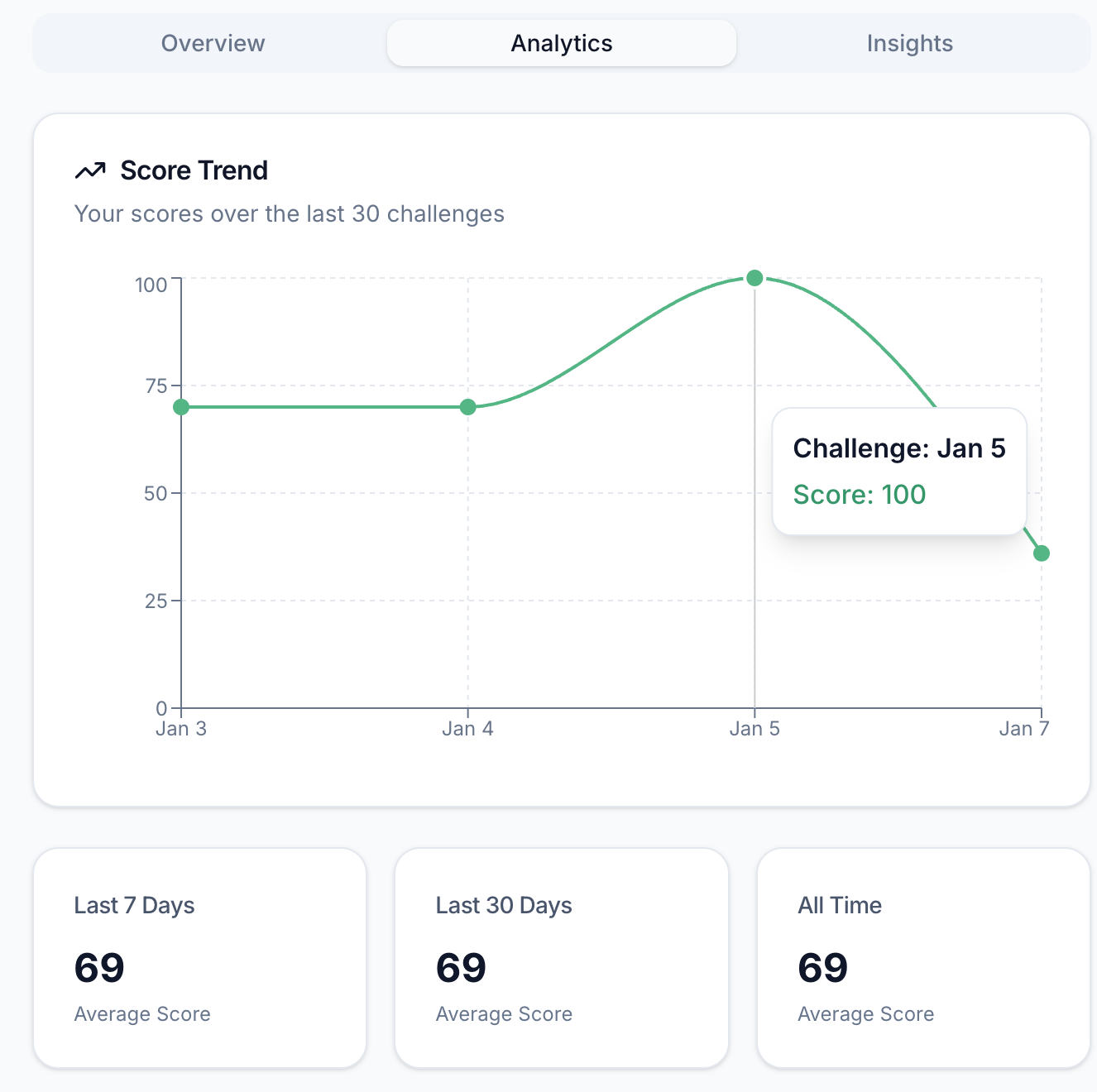The height and width of the screenshot is (1092, 1097).
Task: Click the Jan 5 axis label
Action: pyautogui.click(x=754, y=728)
